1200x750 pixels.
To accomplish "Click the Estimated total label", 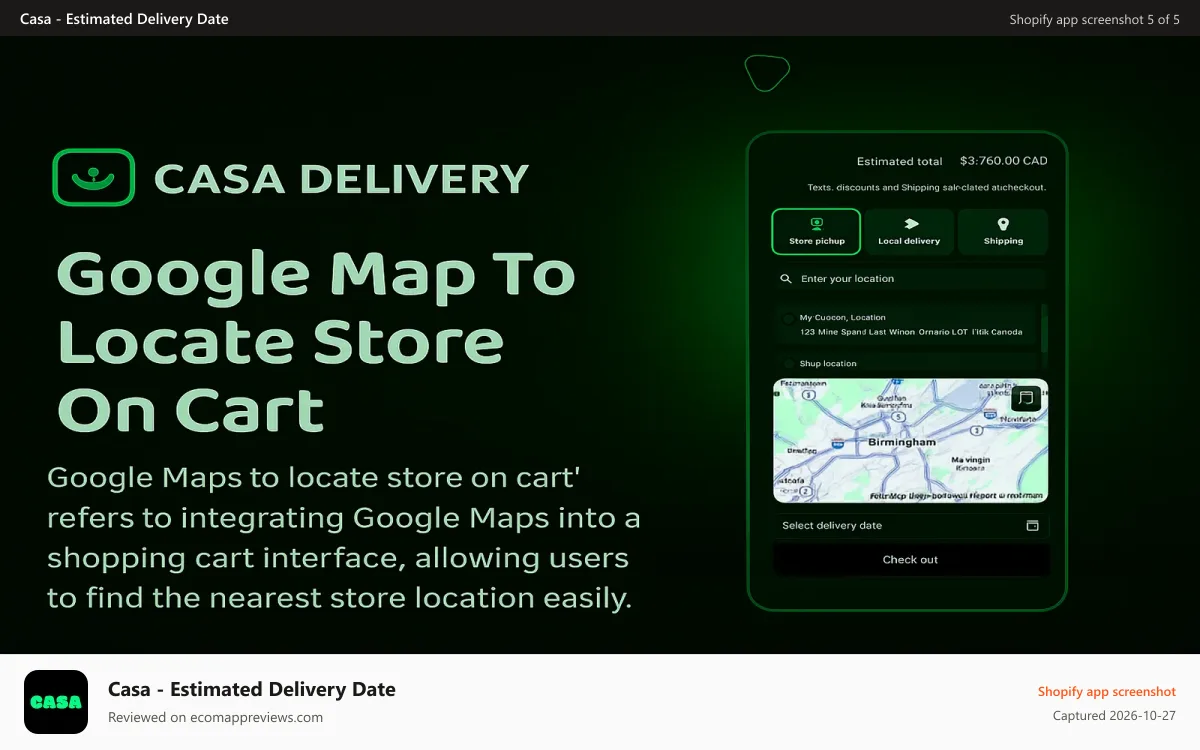I will pos(900,161).
